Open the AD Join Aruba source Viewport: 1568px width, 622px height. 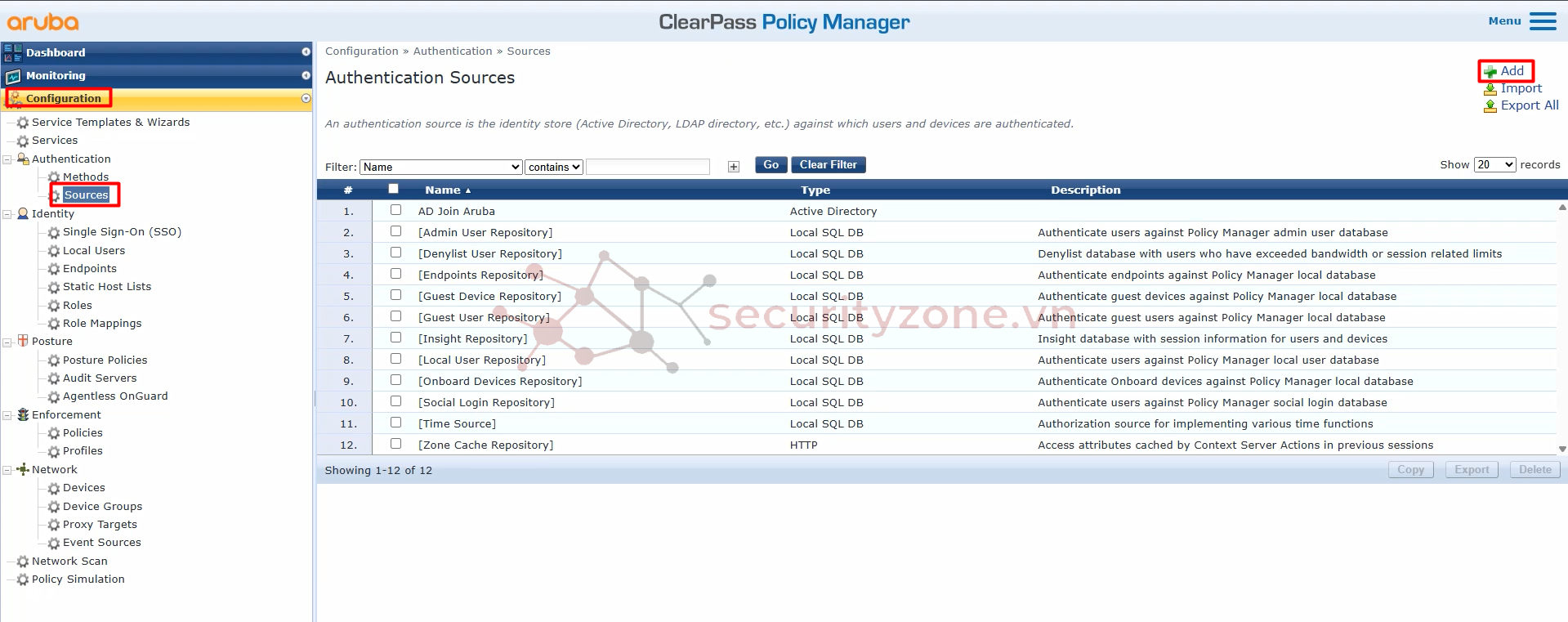pos(457,211)
